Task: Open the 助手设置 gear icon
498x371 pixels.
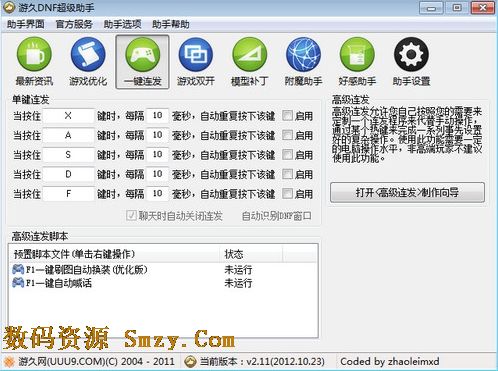Action: [411, 54]
